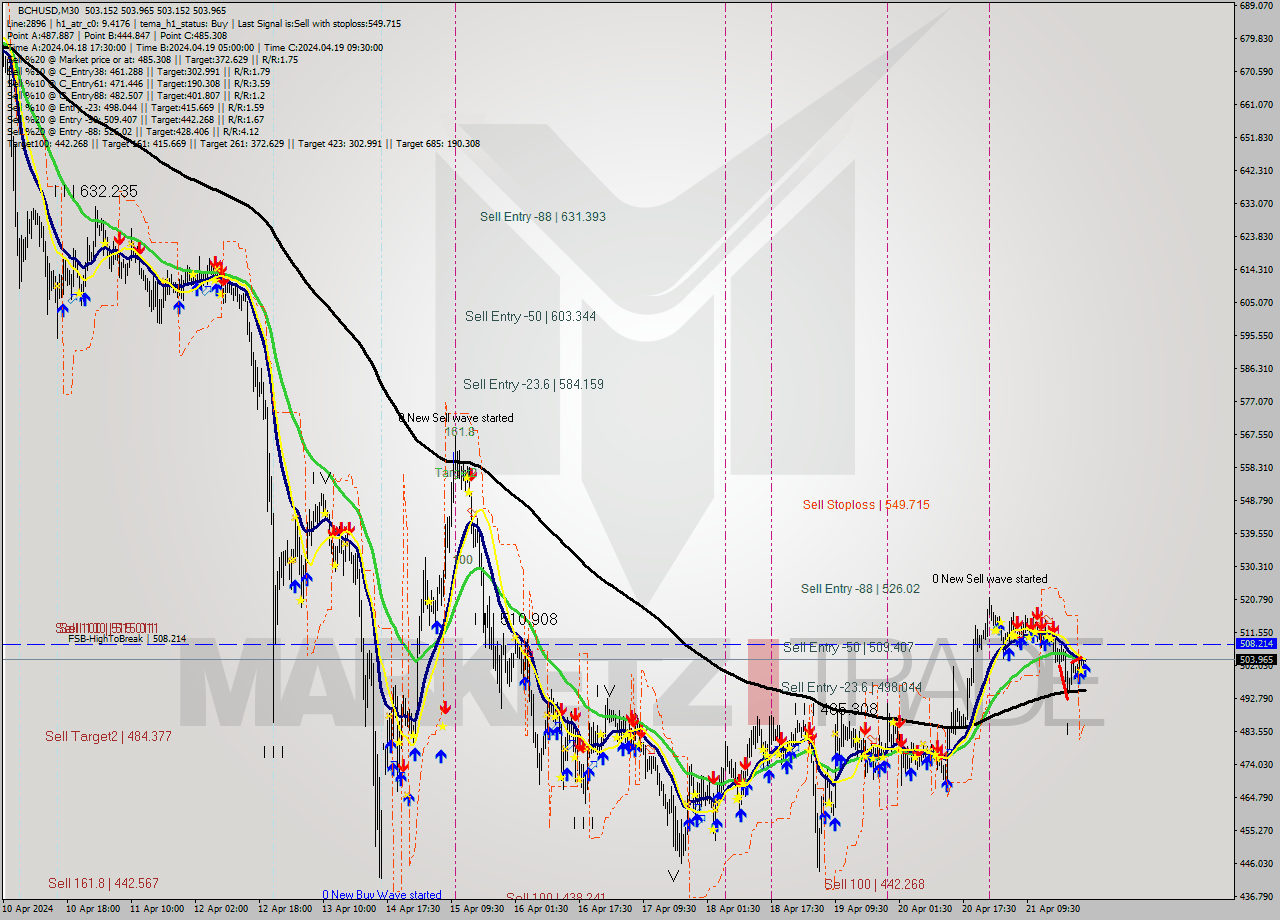Click the 'Sell 100 | 442.268' label
The width and height of the screenshot is (1280, 920).
point(874,884)
